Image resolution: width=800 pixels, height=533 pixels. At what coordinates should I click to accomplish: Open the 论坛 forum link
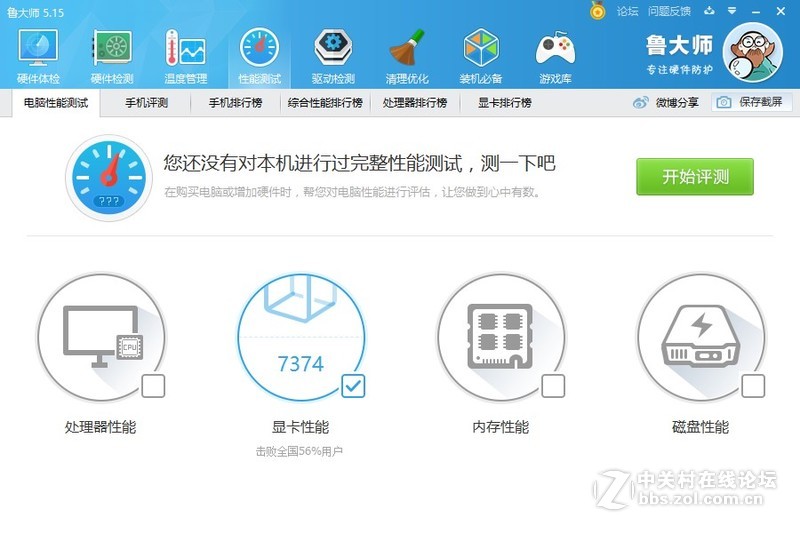628,11
